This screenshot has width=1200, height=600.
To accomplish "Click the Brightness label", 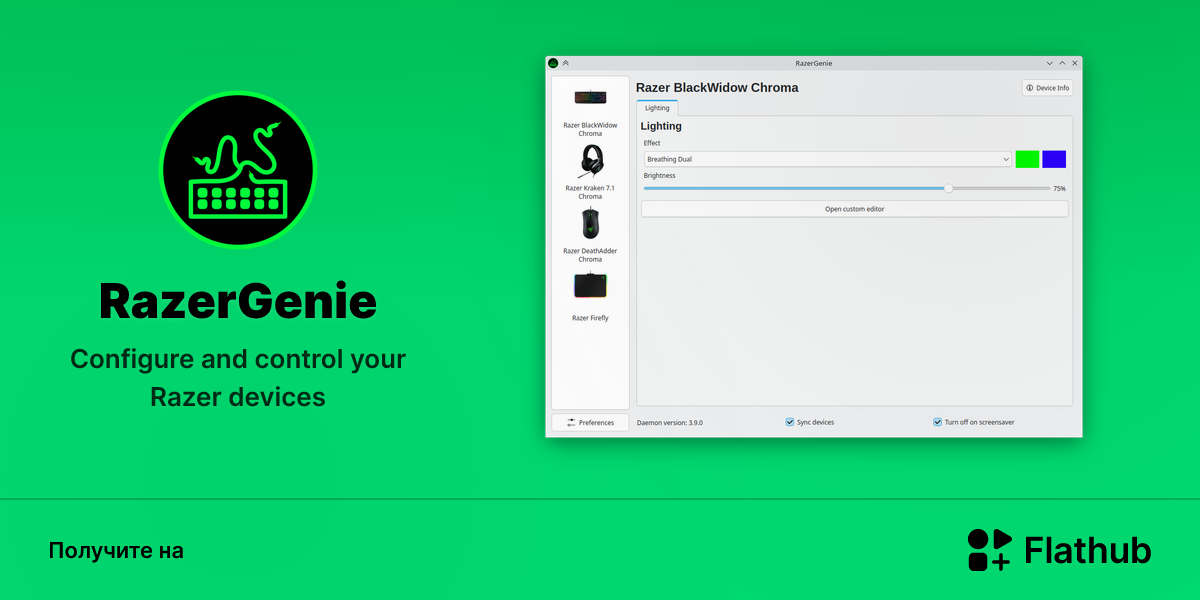I will coord(660,176).
